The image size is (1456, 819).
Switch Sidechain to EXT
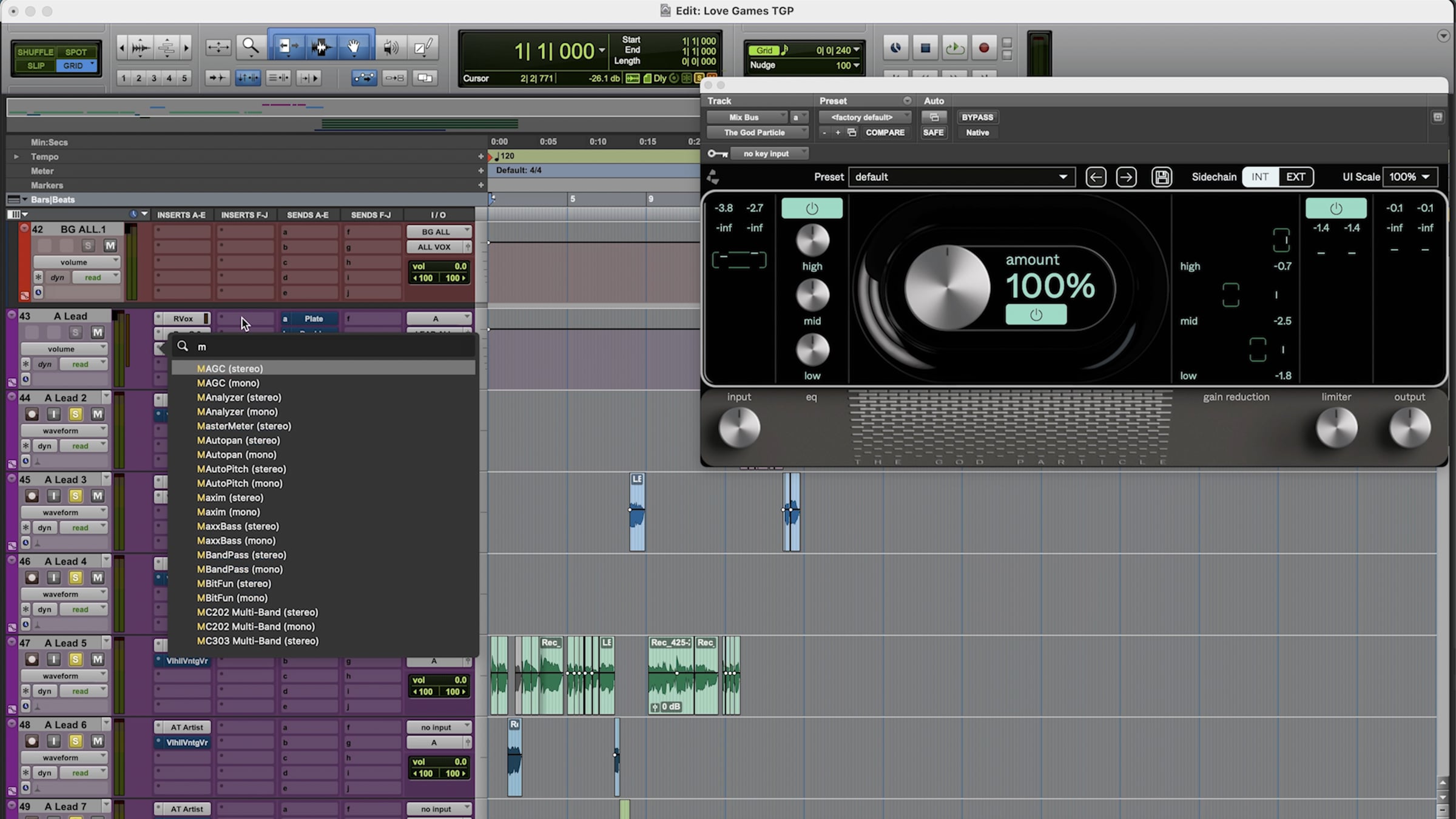[1295, 177]
